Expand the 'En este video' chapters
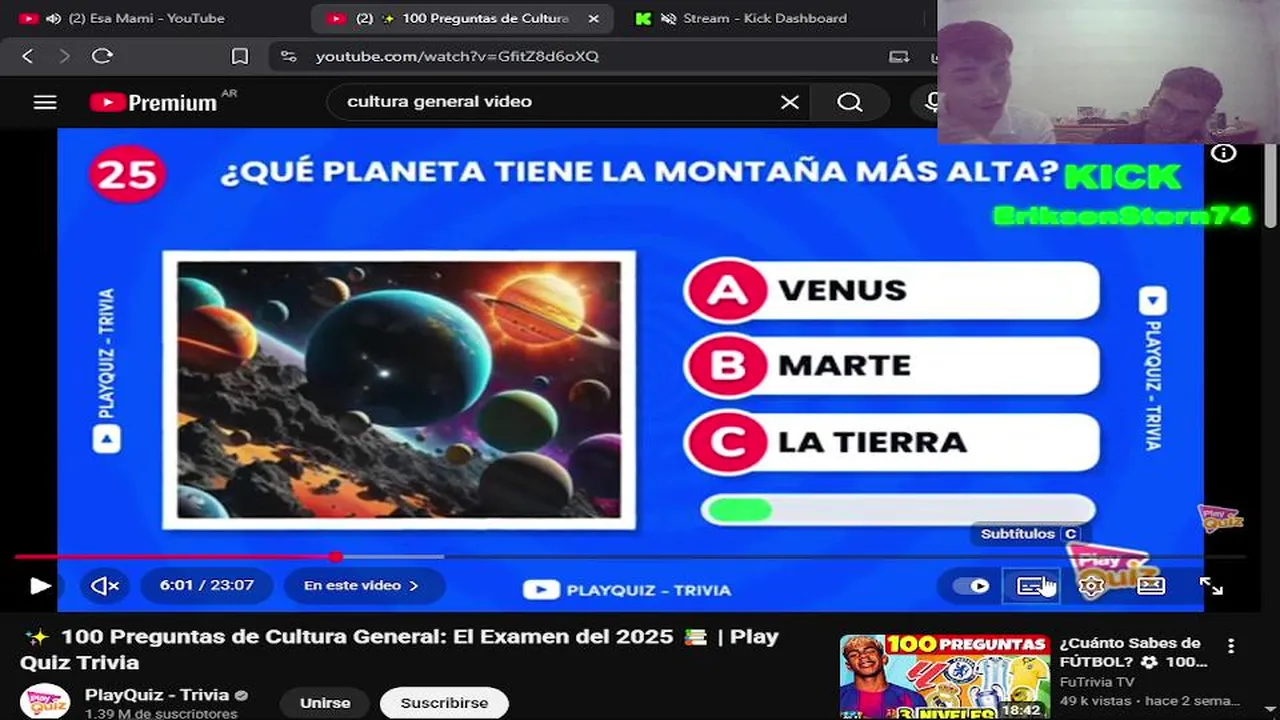The height and width of the screenshot is (720, 1280). click(x=361, y=586)
